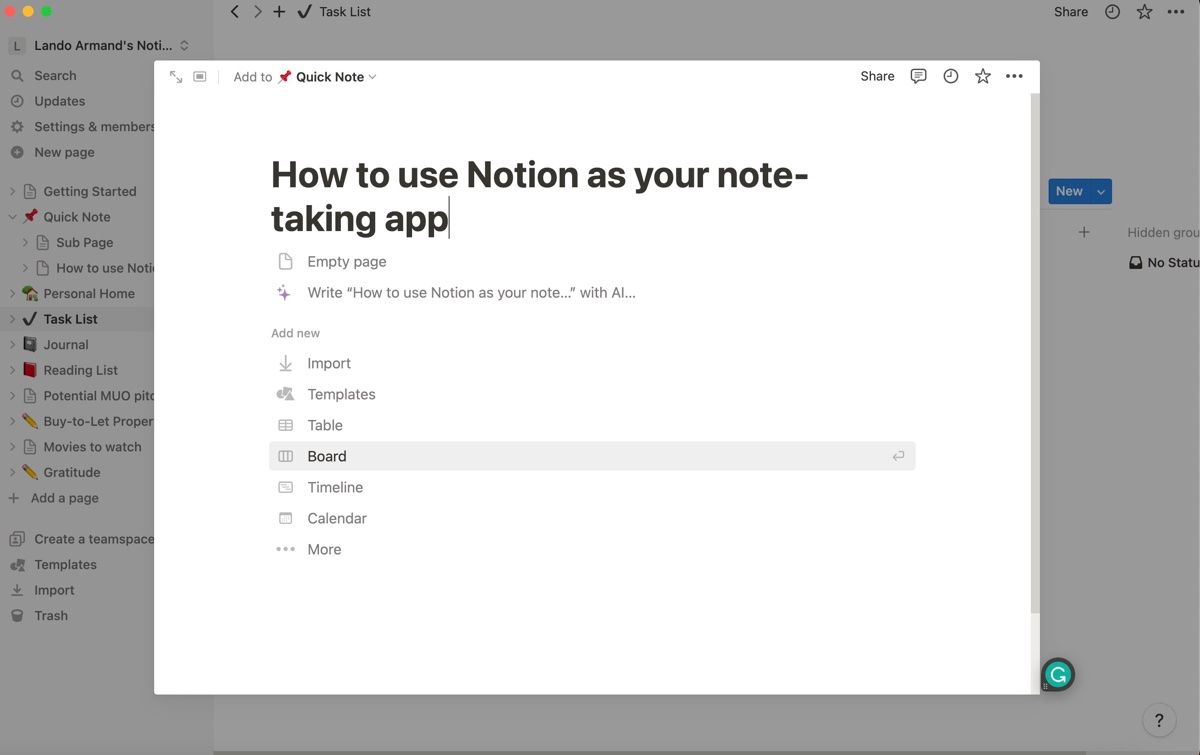The height and width of the screenshot is (755, 1200).
Task: Open the help question mark button
Action: pyautogui.click(x=1159, y=719)
